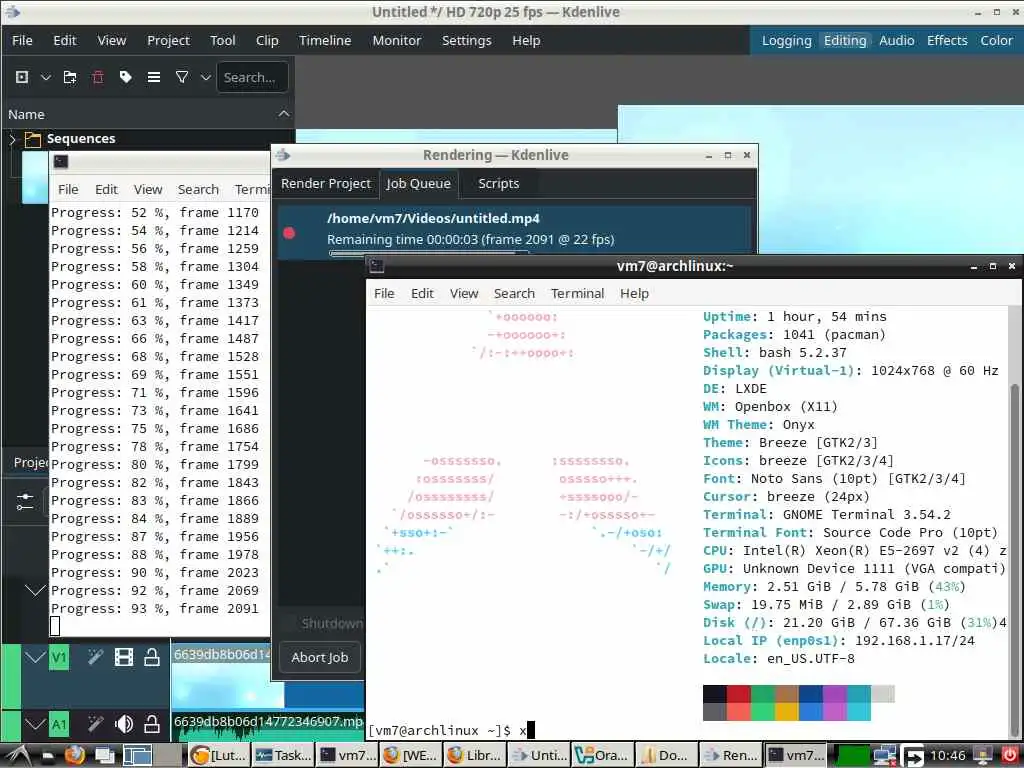This screenshot has height=768, width=1024.
Task: Switch to Render Project tab
Action: point(326,184)
